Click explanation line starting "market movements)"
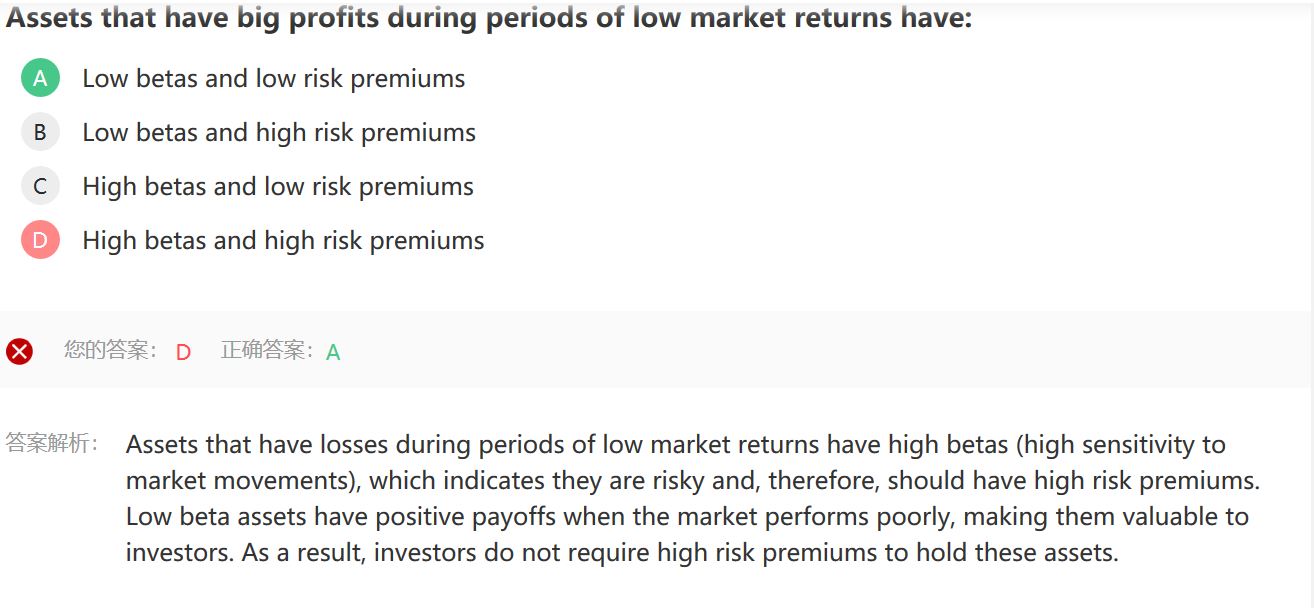1314x608 pixels. tap(693, 480)
